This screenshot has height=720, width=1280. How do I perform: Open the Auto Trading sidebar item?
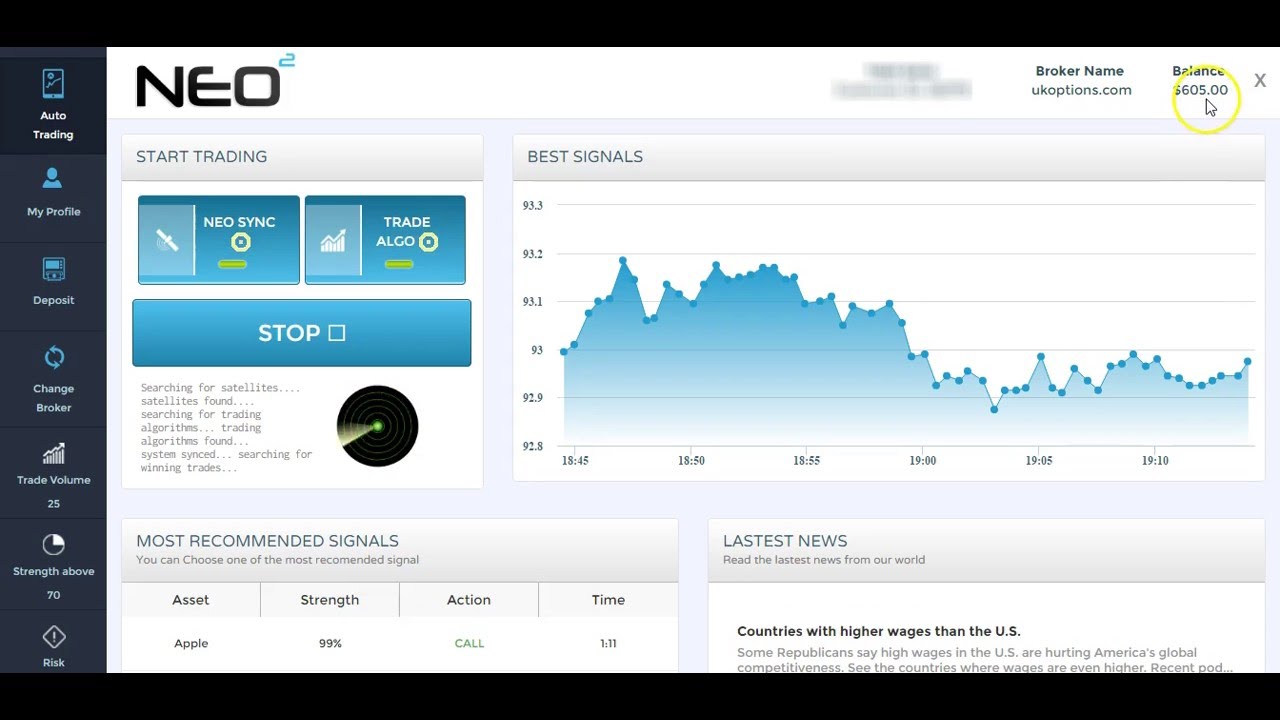tap(53, 104)
